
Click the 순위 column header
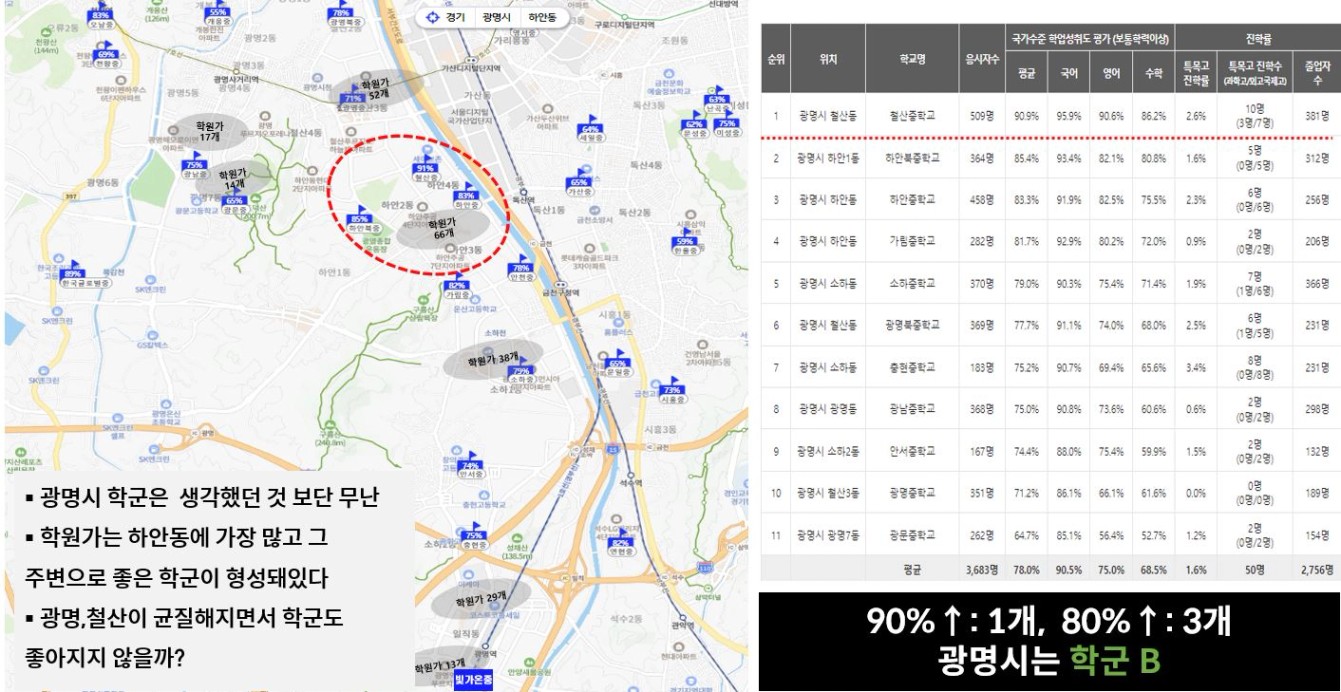tap(776, 59)
